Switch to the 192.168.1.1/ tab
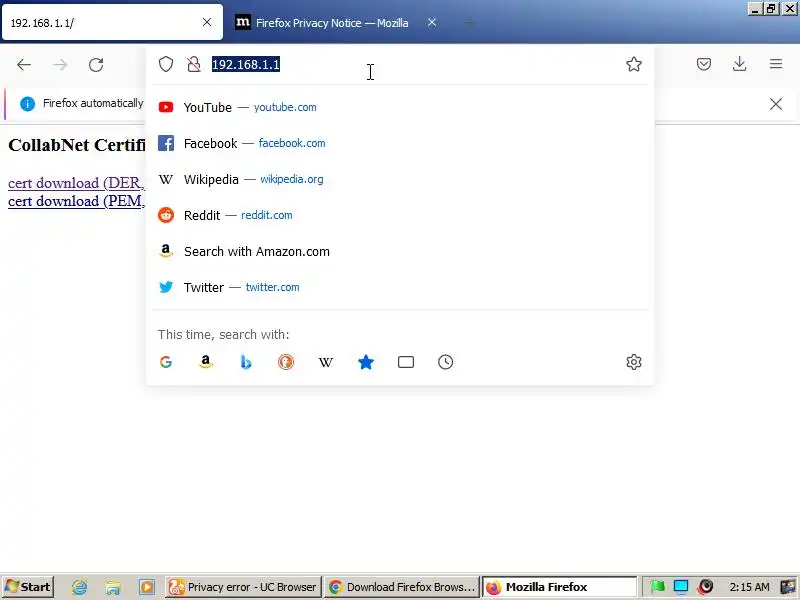800x600 pixels. (x=112, y=22)
